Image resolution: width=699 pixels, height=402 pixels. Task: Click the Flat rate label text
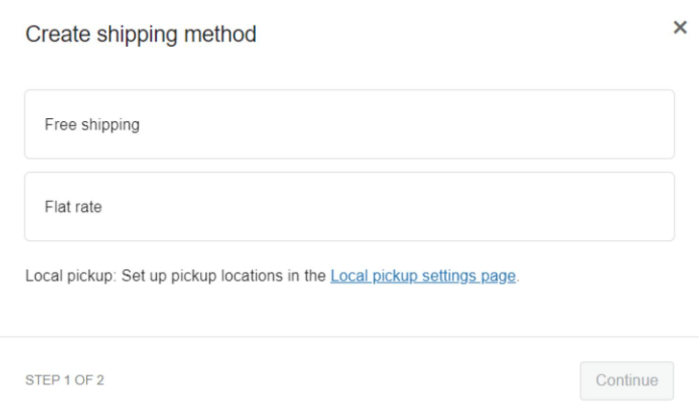point(73,208)
